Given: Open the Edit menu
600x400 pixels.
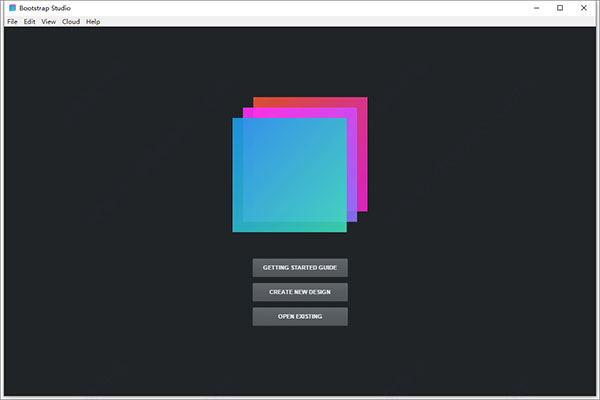Looking at the screenshot, I should coord(29,22).
